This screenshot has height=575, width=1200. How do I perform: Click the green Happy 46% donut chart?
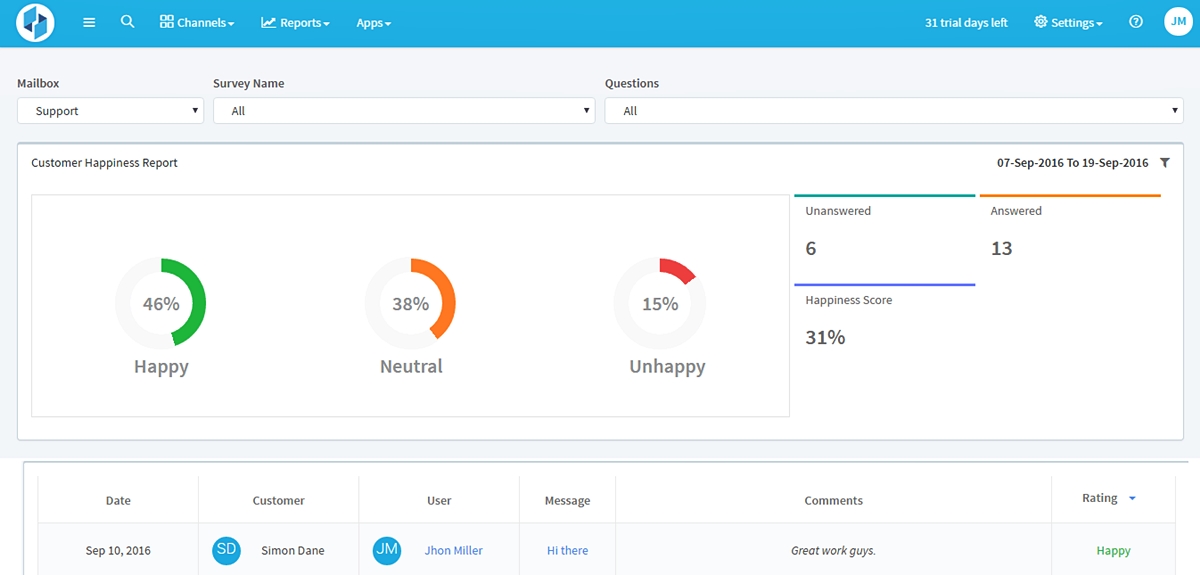pos(160,303)
